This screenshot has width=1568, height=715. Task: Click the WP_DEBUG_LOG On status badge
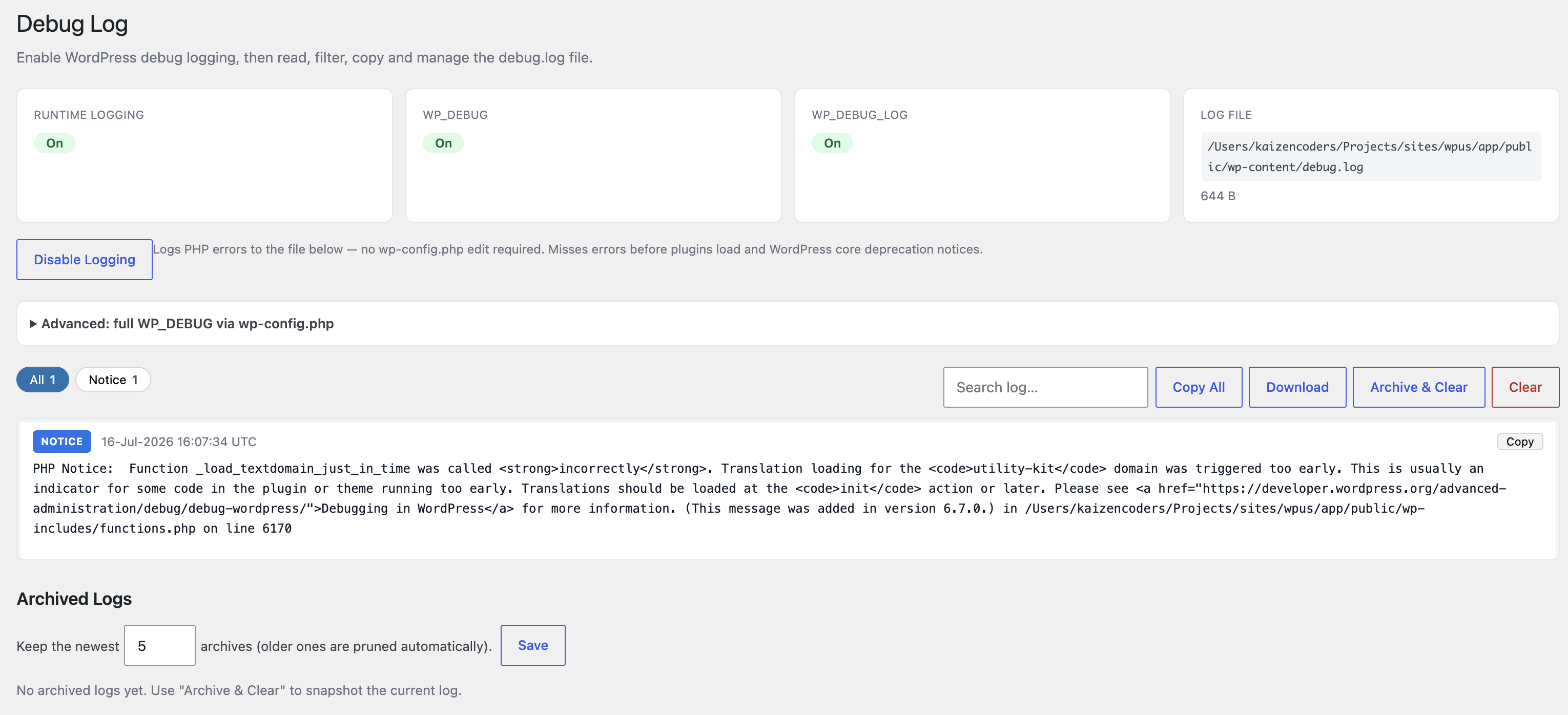832,143
